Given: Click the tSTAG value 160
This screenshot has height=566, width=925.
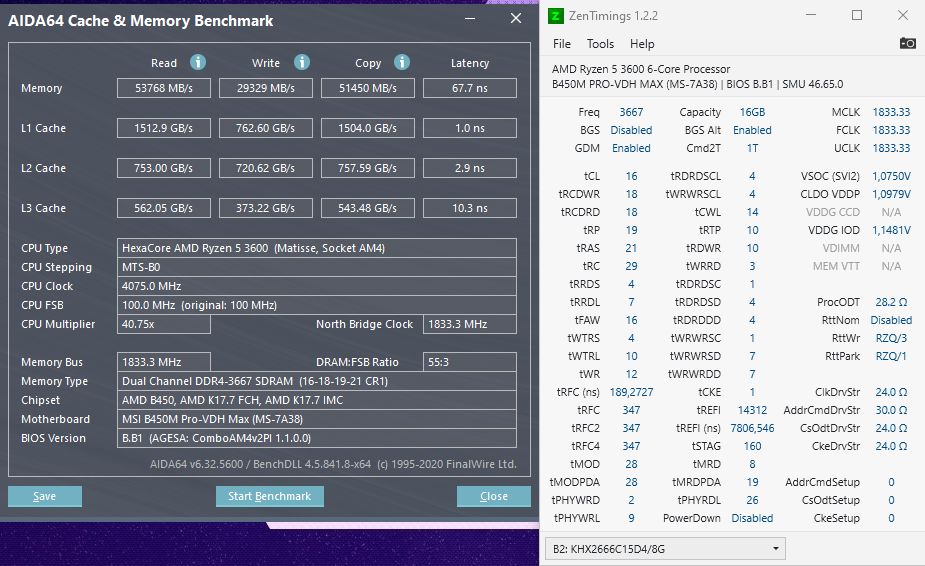Looking at the screenshot, I should [x=752, y=446].
